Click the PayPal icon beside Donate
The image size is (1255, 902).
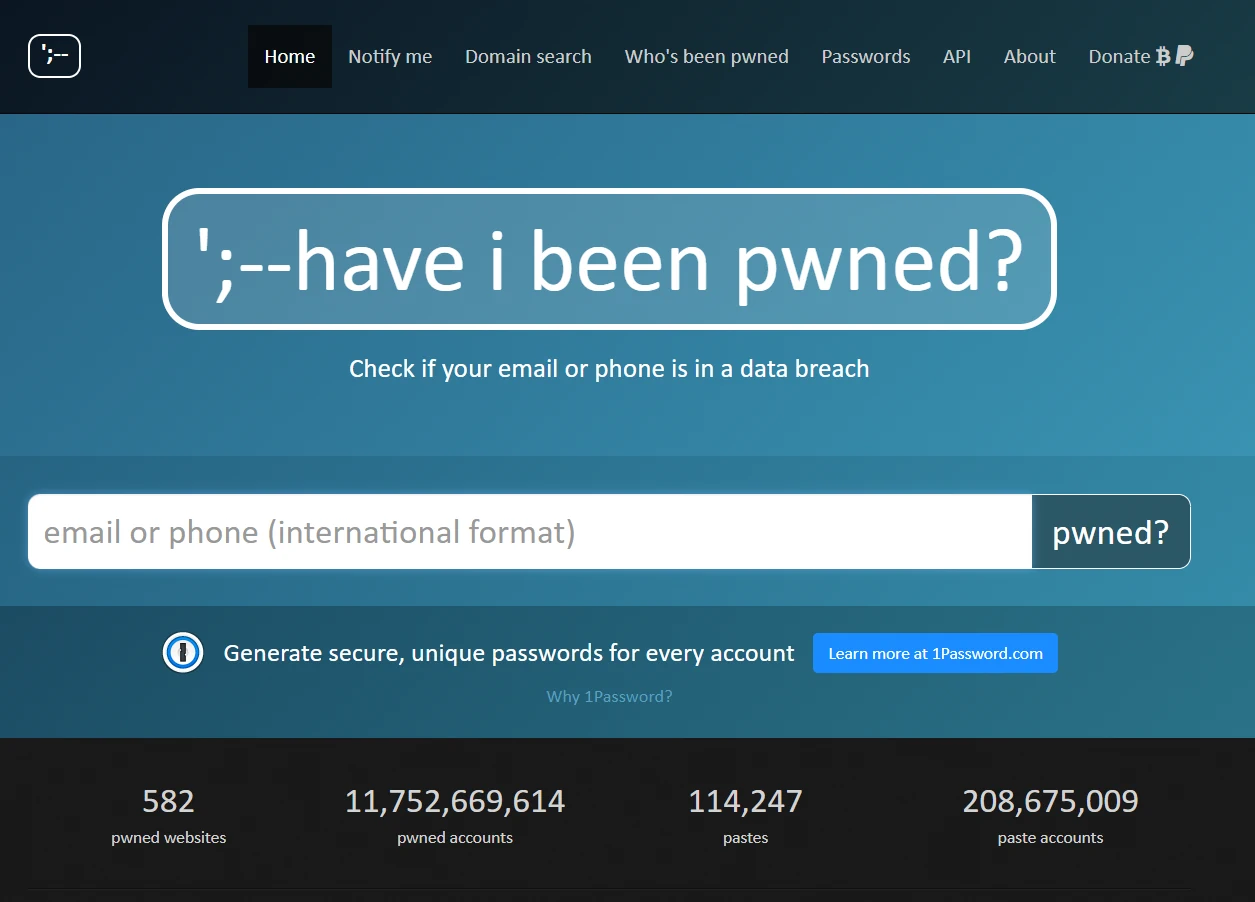(x=1185, y=56)
